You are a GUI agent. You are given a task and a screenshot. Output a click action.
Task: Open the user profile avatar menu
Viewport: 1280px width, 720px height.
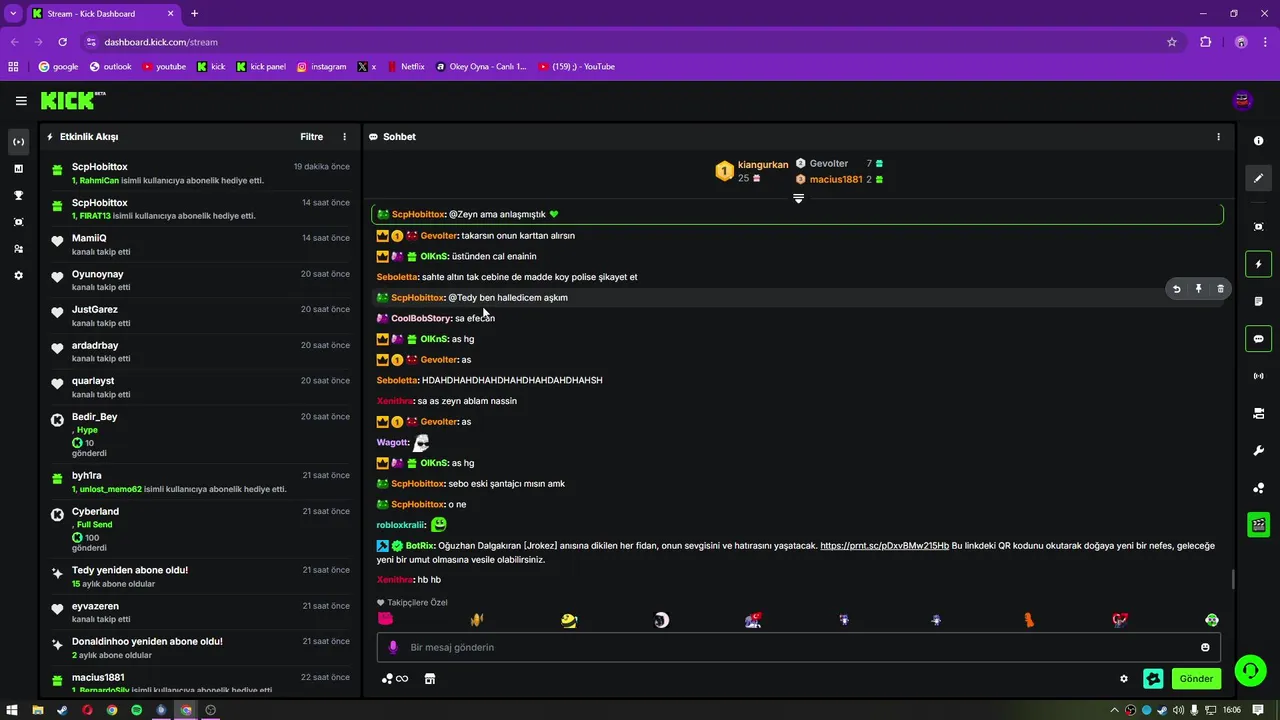(1243, 100)
